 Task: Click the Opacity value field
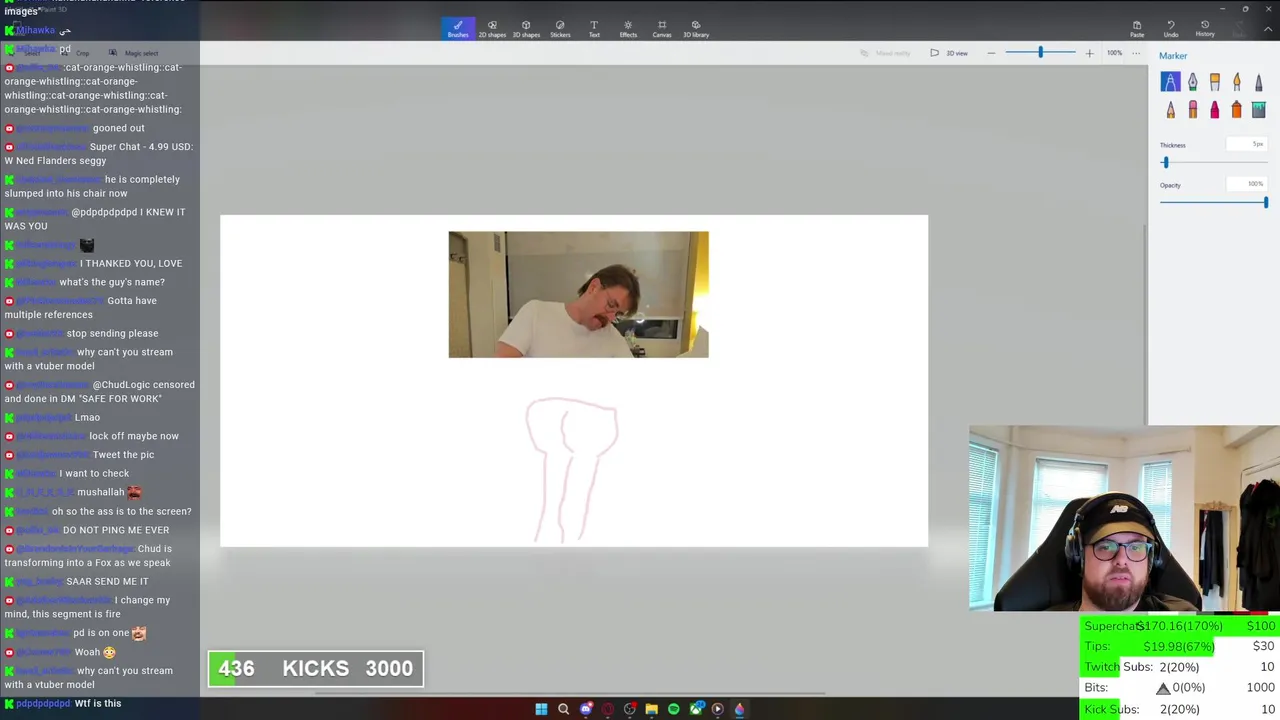[1247, 184]
